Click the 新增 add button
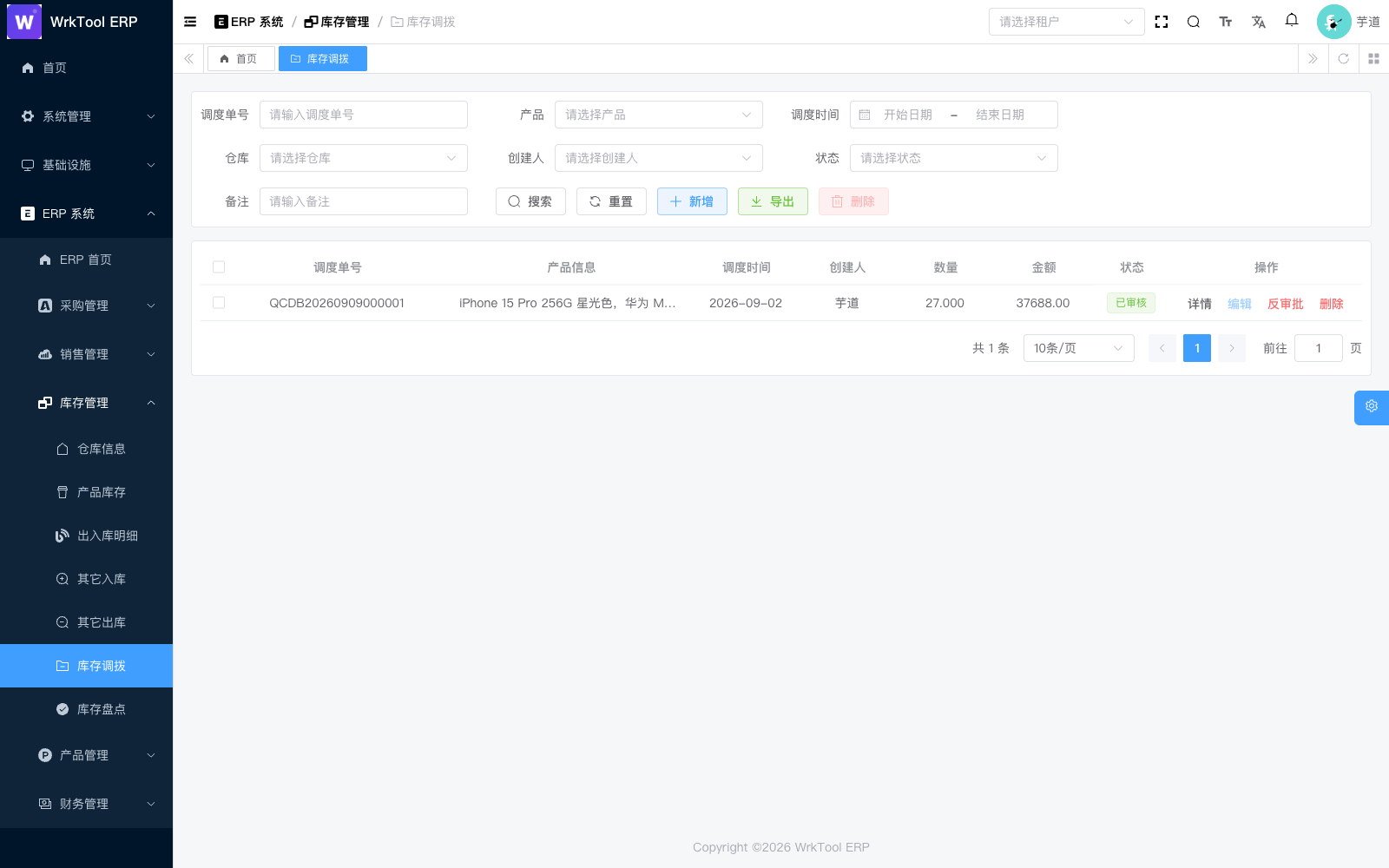The image size is (1389, 868). [692, 201]
